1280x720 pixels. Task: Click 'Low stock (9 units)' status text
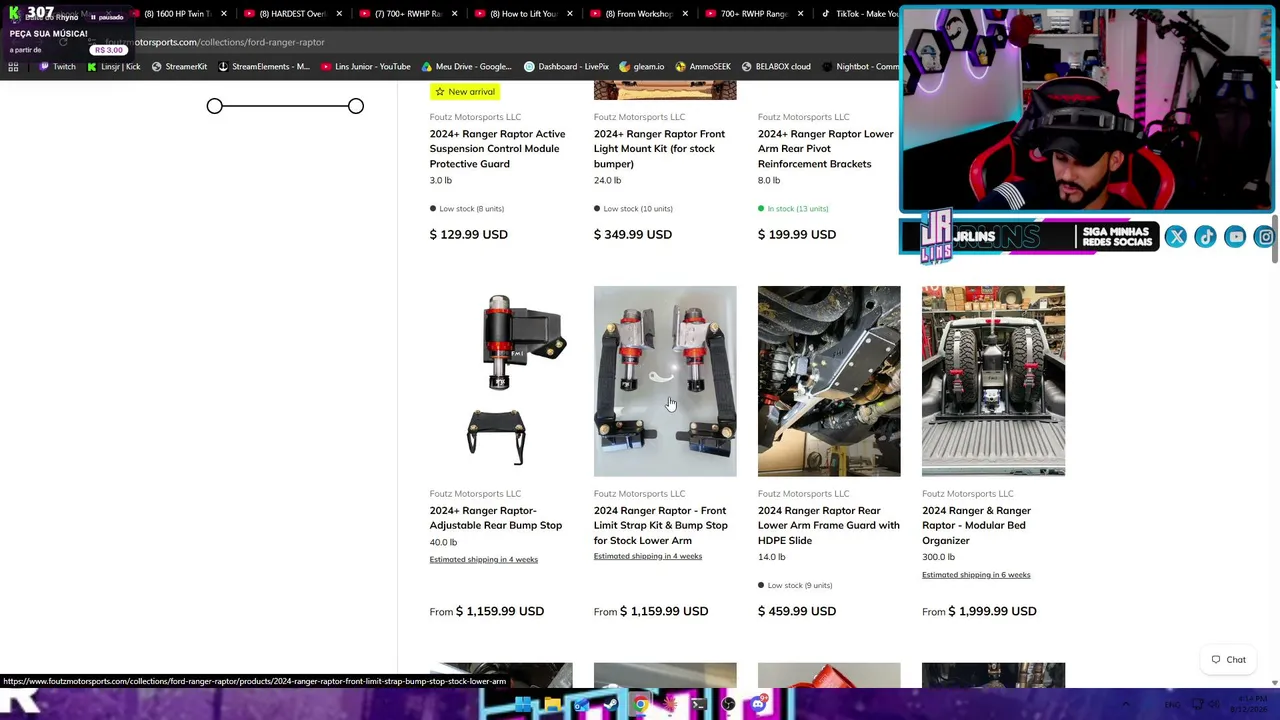point(800,586)
